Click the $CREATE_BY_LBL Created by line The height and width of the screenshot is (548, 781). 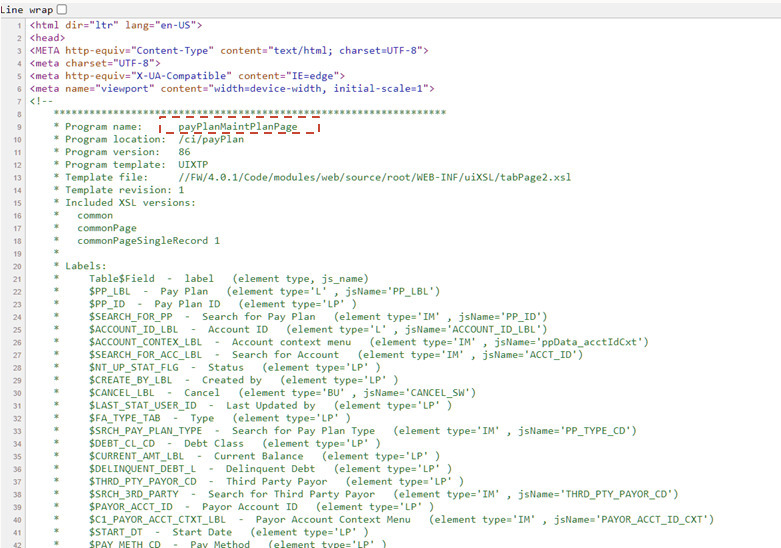(244, 380)
